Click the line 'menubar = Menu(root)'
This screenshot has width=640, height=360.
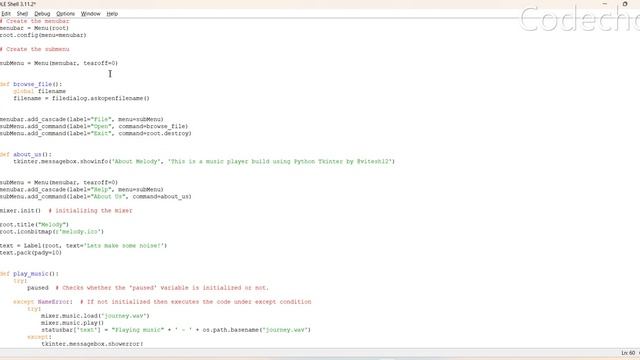pyautogui.click(x=34, y=28)
